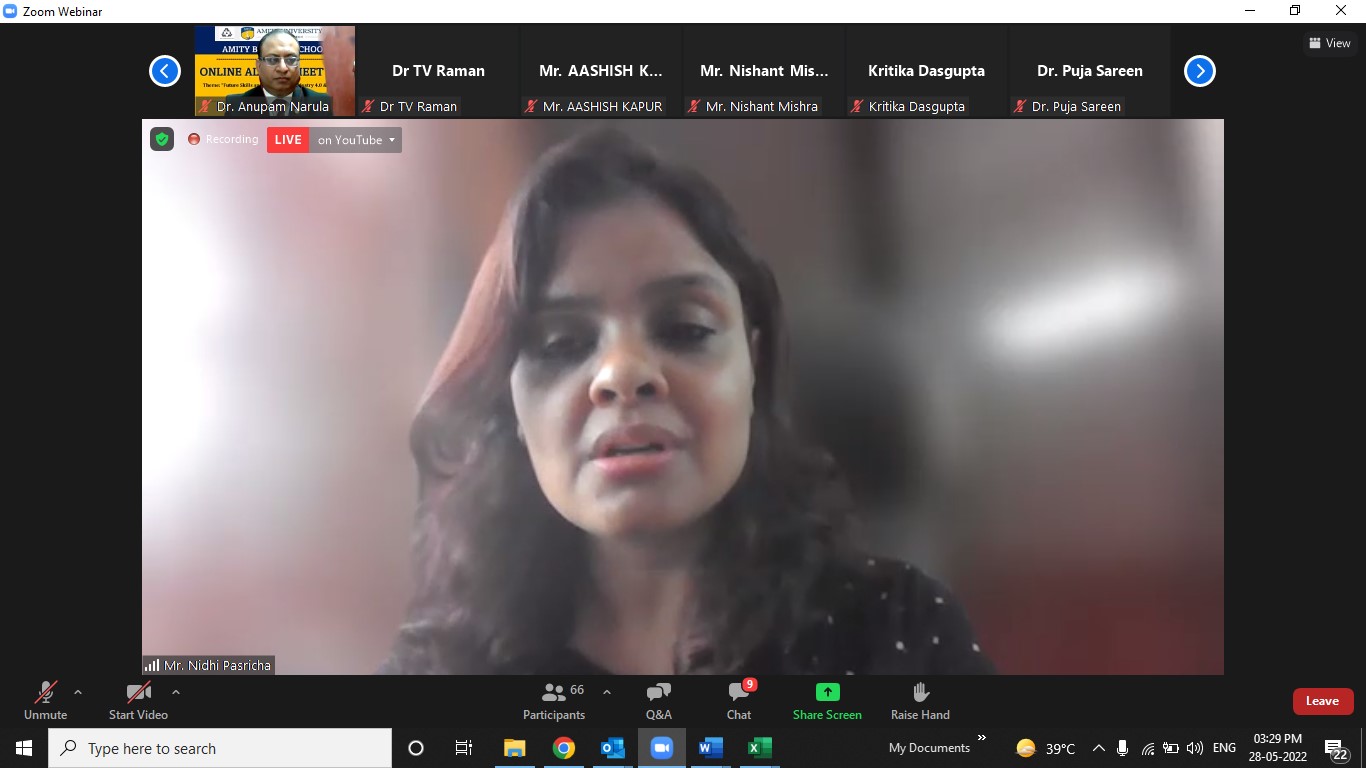The height and width of the screenshot is (768, 1366).
Task: Open Word from the taskbar
Action: (711, 748)
